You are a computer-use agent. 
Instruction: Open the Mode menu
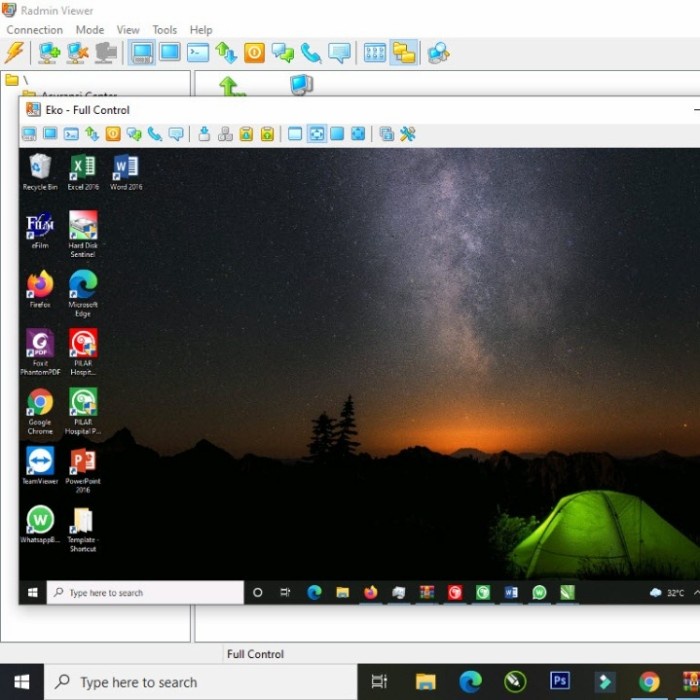point(90,30)
